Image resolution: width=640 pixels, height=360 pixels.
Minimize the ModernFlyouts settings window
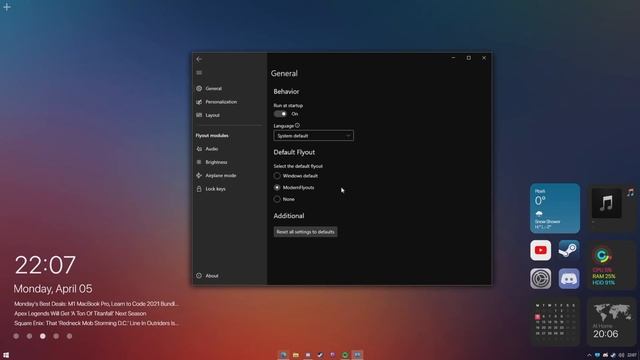tap(453, 58)
